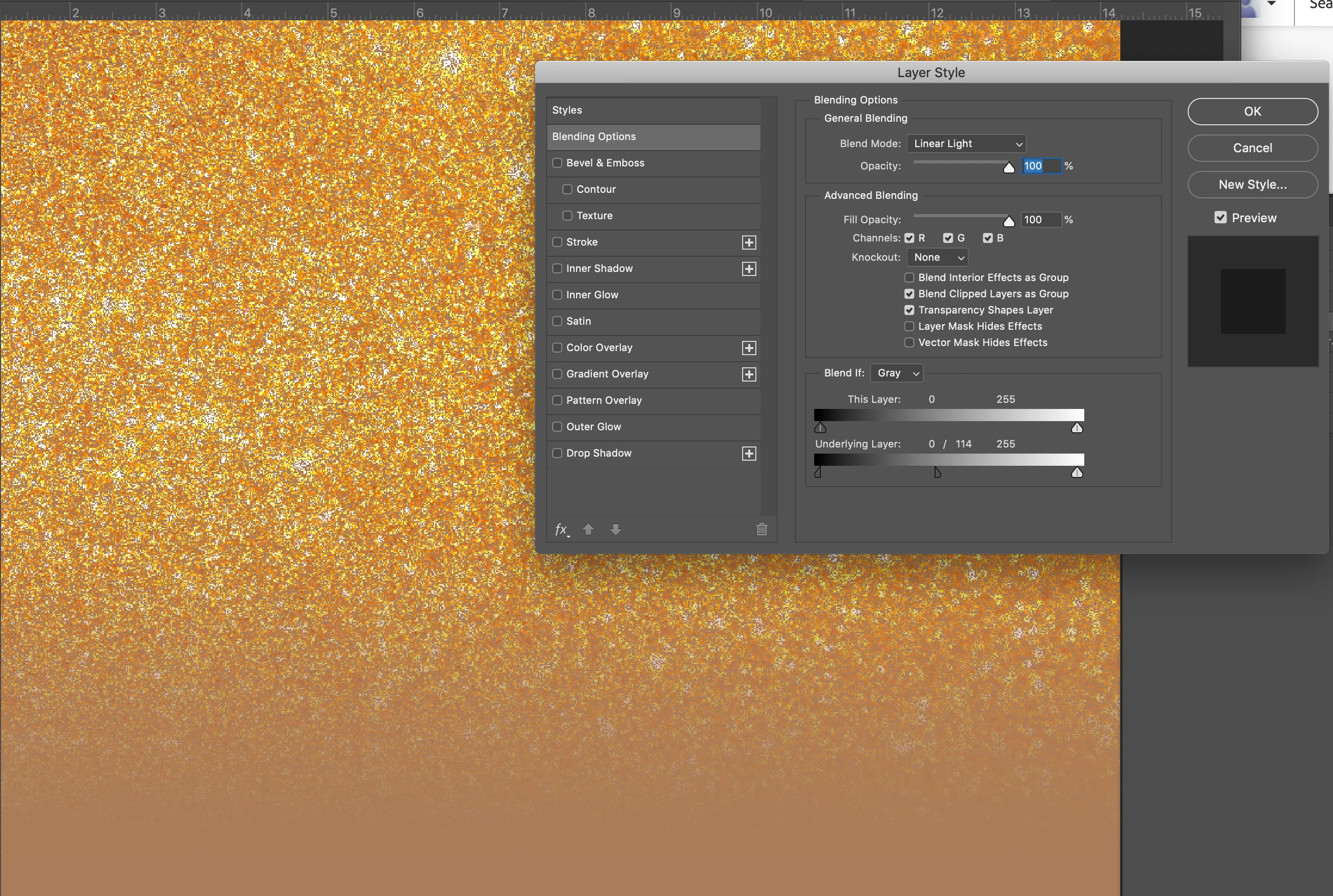This screenshot has width=1333, height=896.
Task: Toggle Blend Interior Effects as Group
Action: (x=910, y=278)
